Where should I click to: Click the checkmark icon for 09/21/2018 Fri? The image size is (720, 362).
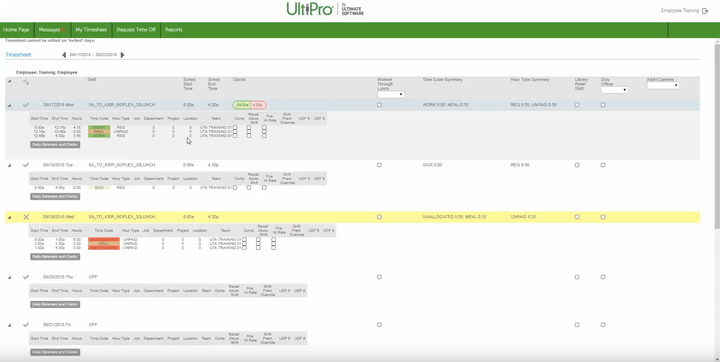pos(26,325)
